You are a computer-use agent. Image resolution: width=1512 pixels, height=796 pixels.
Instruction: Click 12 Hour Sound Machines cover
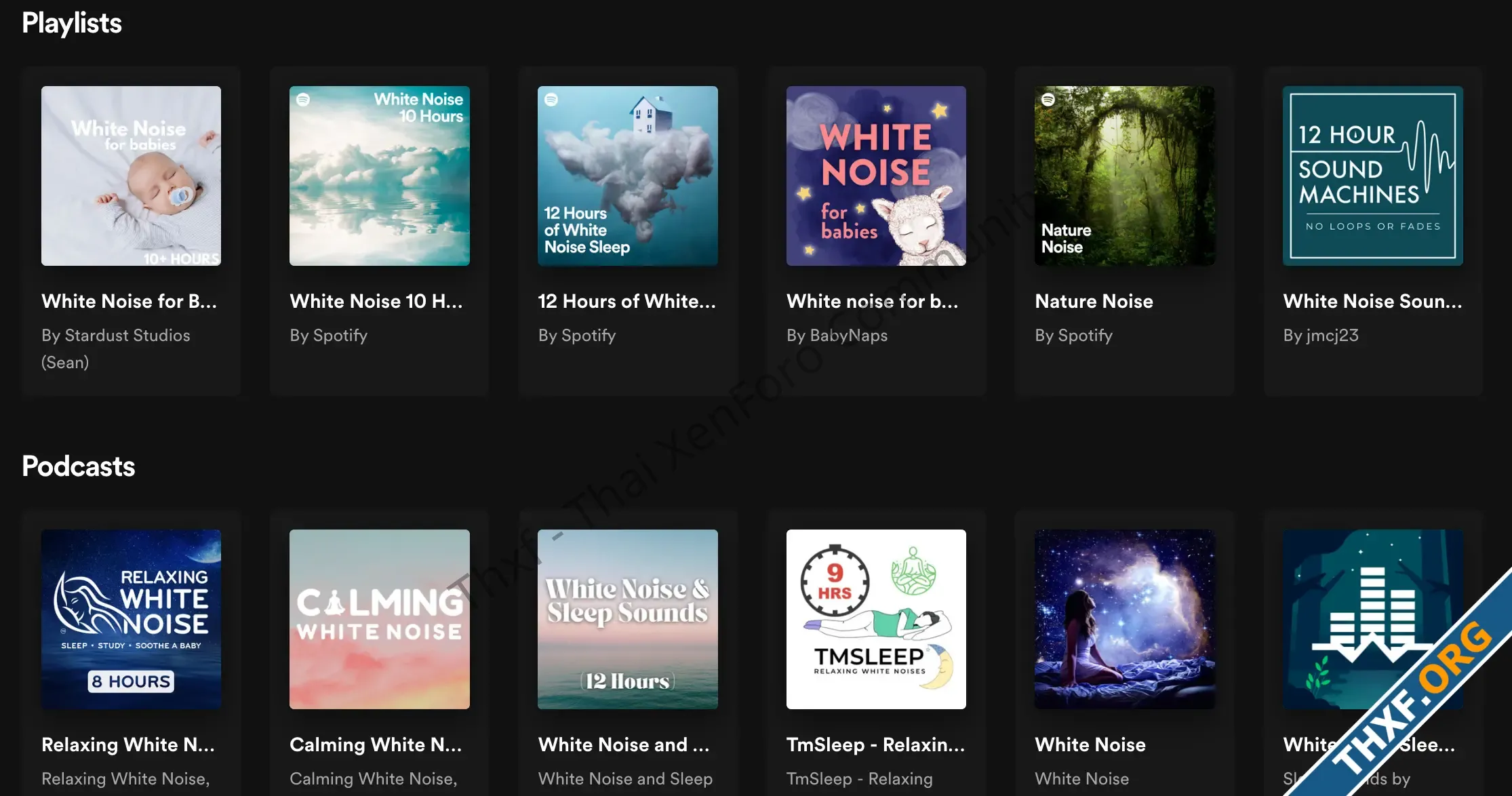[x=1372, y=176]
